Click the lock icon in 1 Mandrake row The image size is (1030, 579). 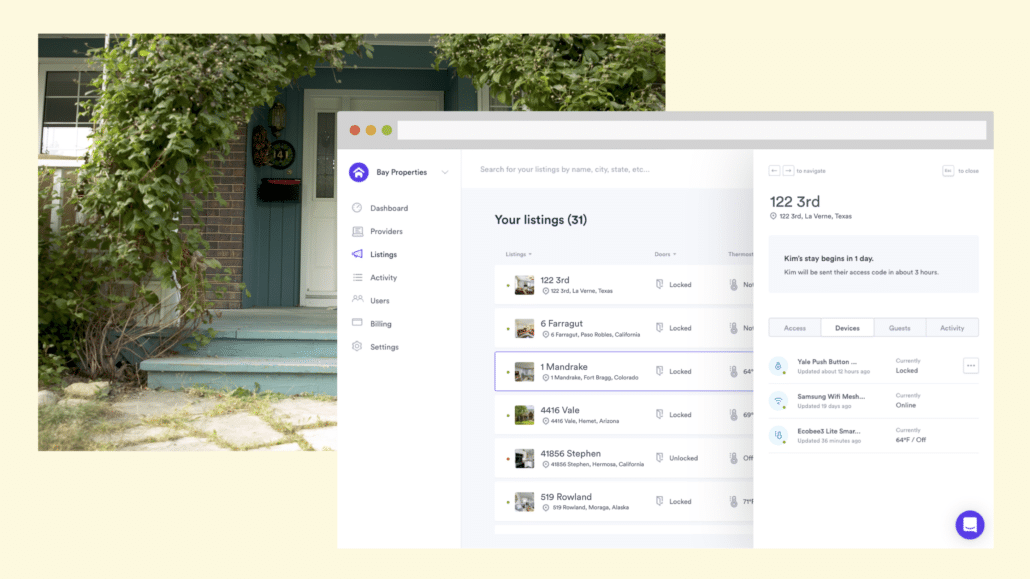click(x=660, y=371)
